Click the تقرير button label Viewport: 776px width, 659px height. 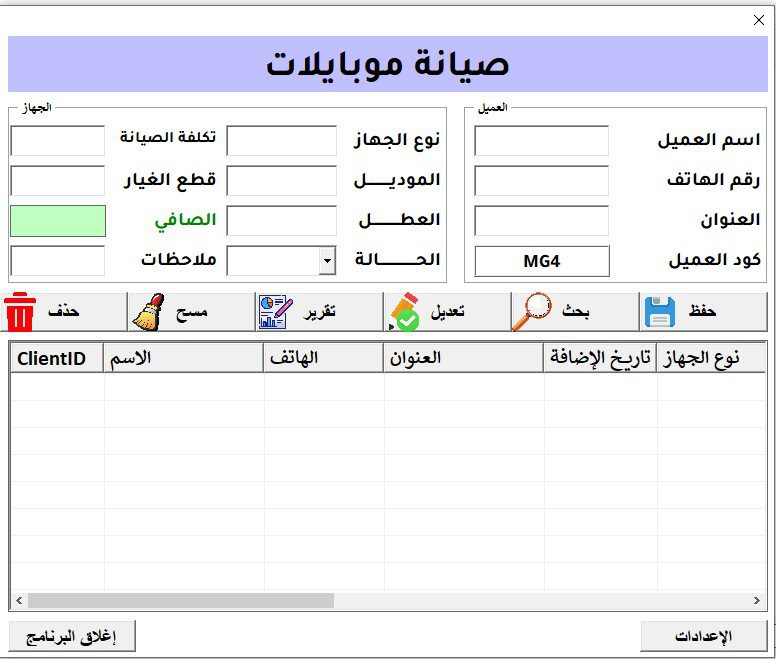(320, 312)
